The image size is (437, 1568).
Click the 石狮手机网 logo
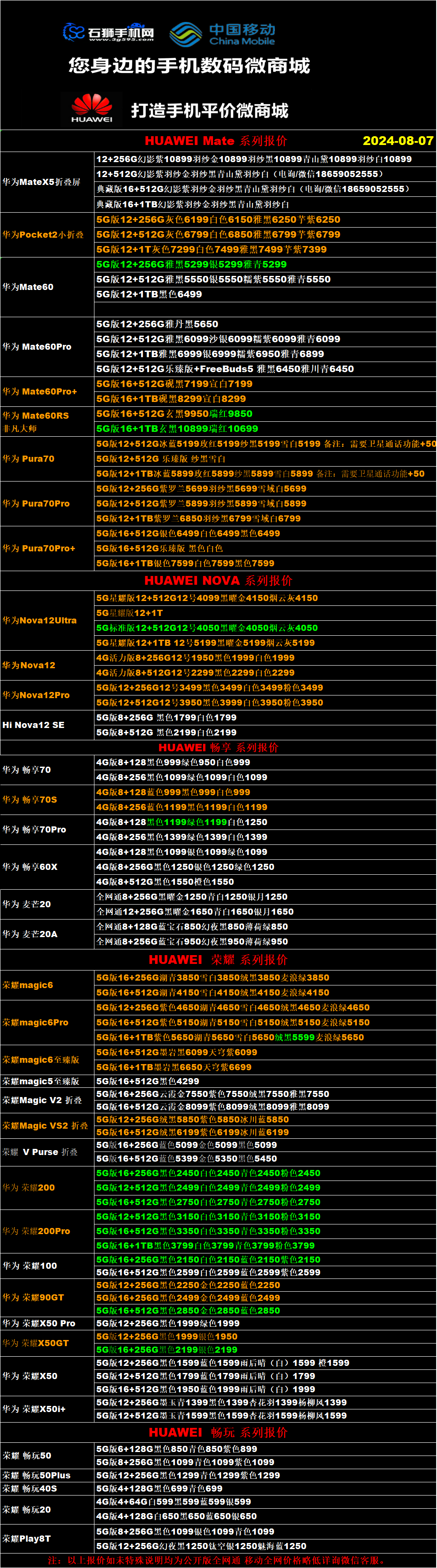tap(108, 32)
